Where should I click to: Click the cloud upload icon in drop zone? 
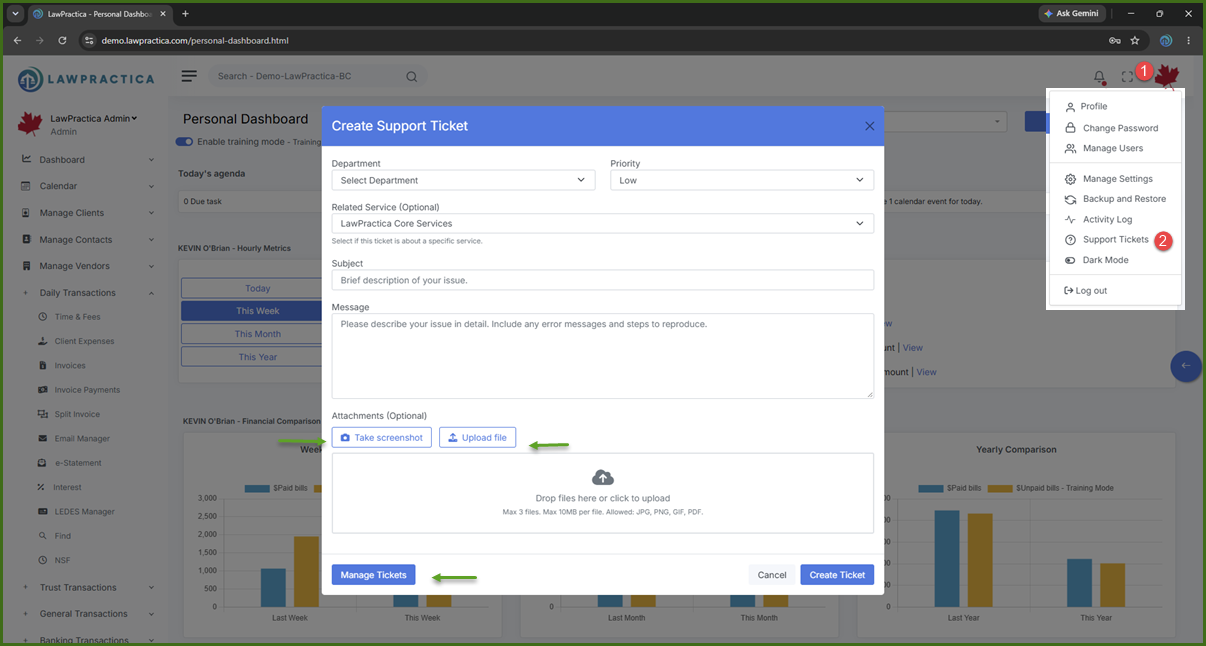603,477
